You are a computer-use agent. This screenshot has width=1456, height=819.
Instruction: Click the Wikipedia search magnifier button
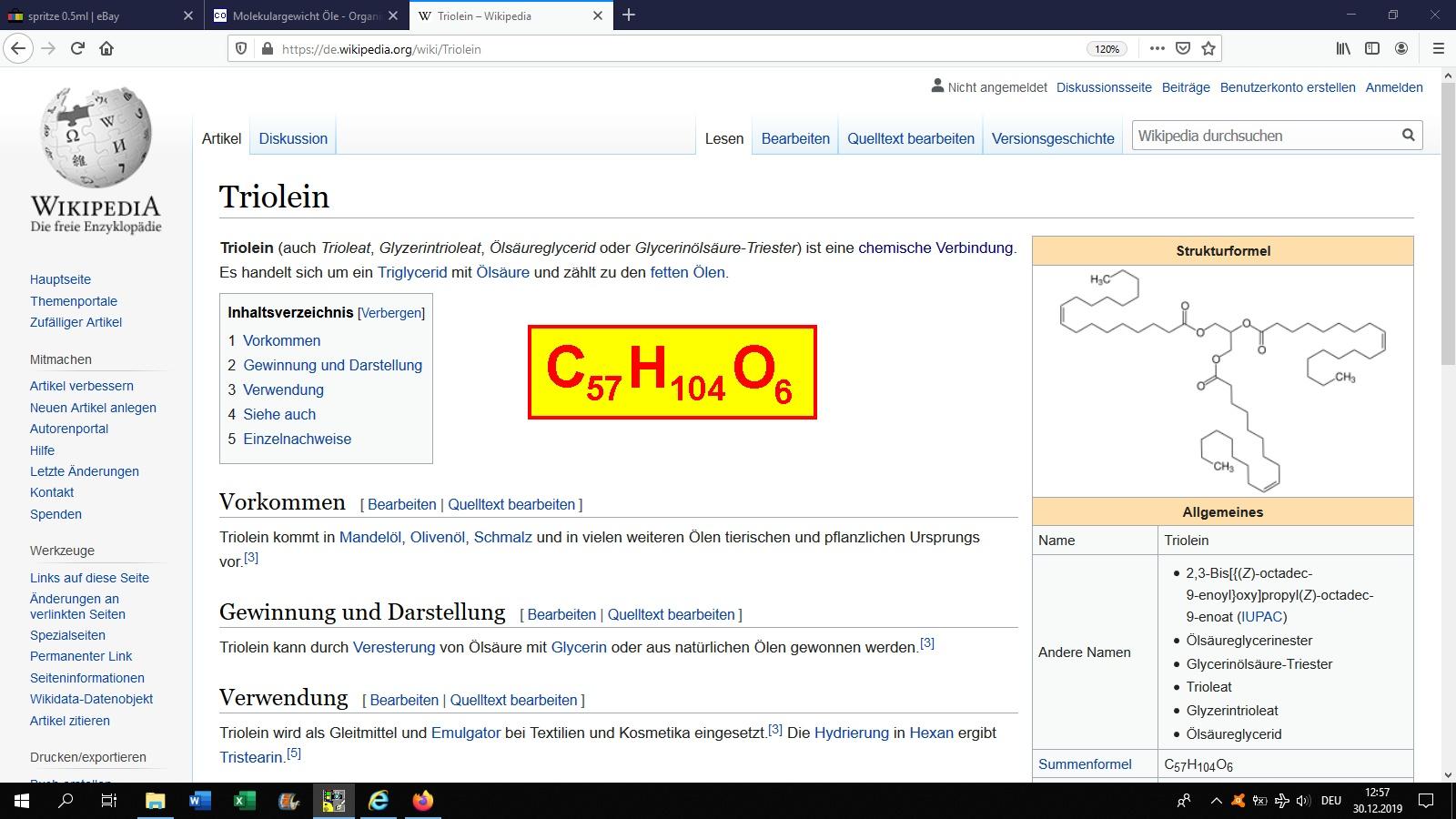(1408, 136)
